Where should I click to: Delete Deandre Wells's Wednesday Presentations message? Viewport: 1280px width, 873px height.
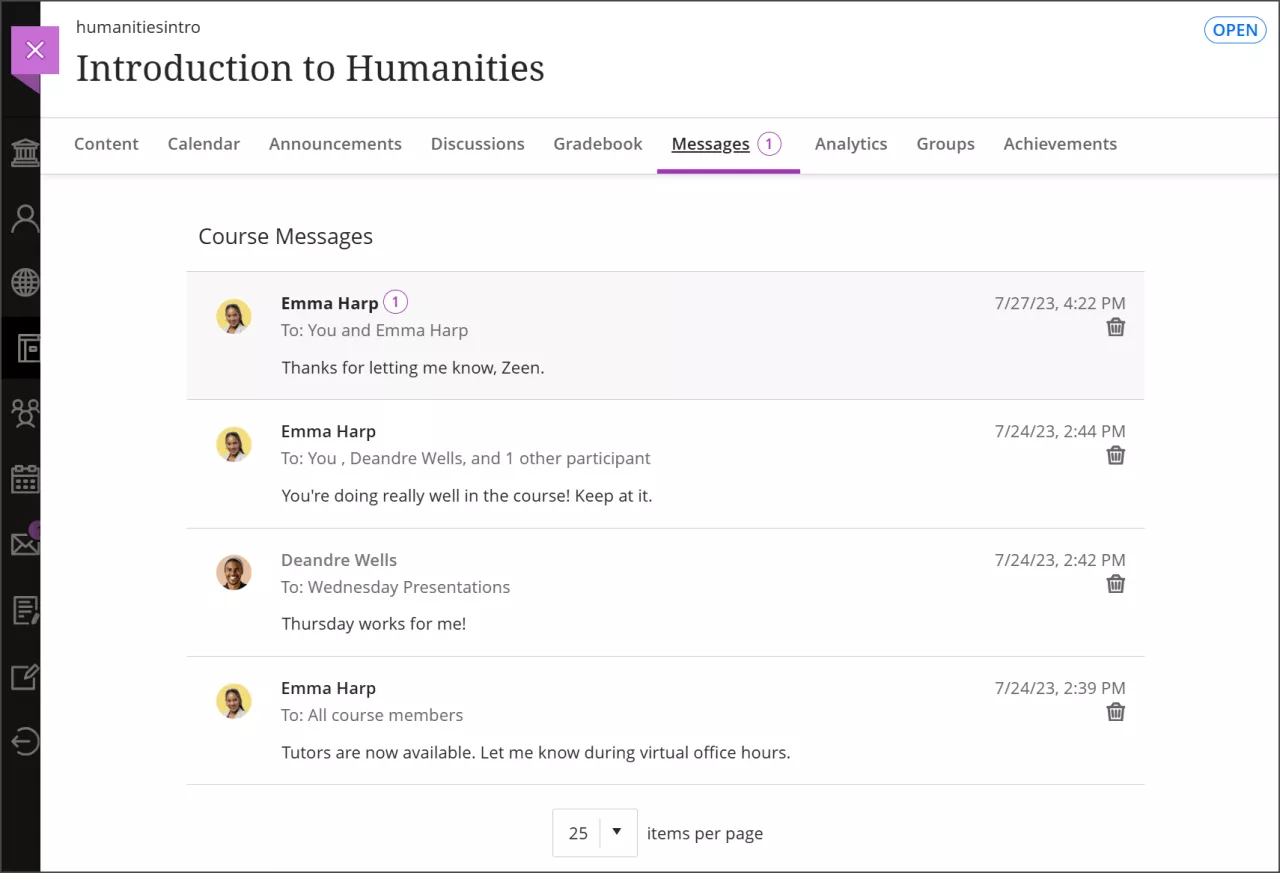tap(1116, 584)
